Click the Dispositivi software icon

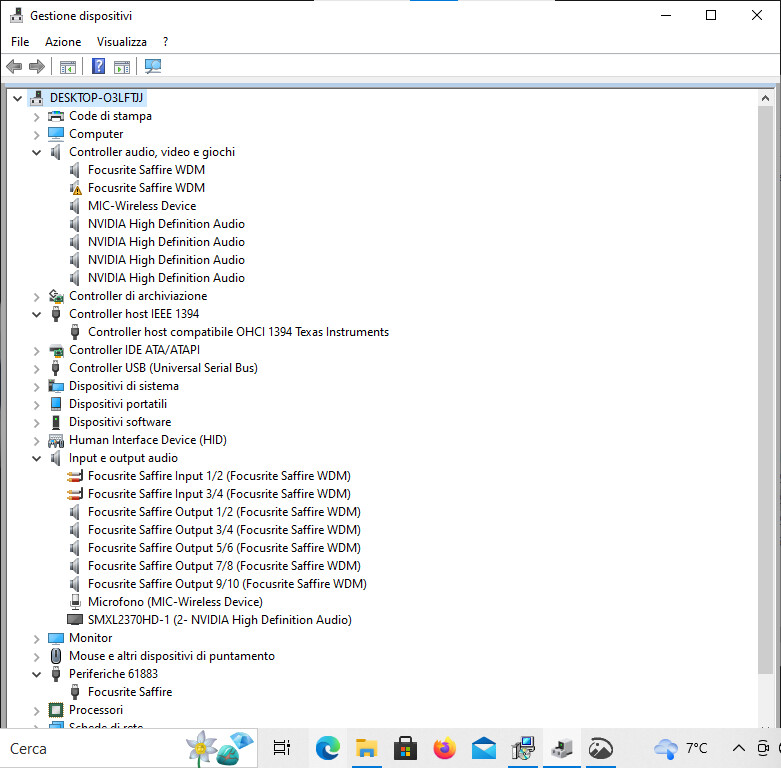pos(56,422)
